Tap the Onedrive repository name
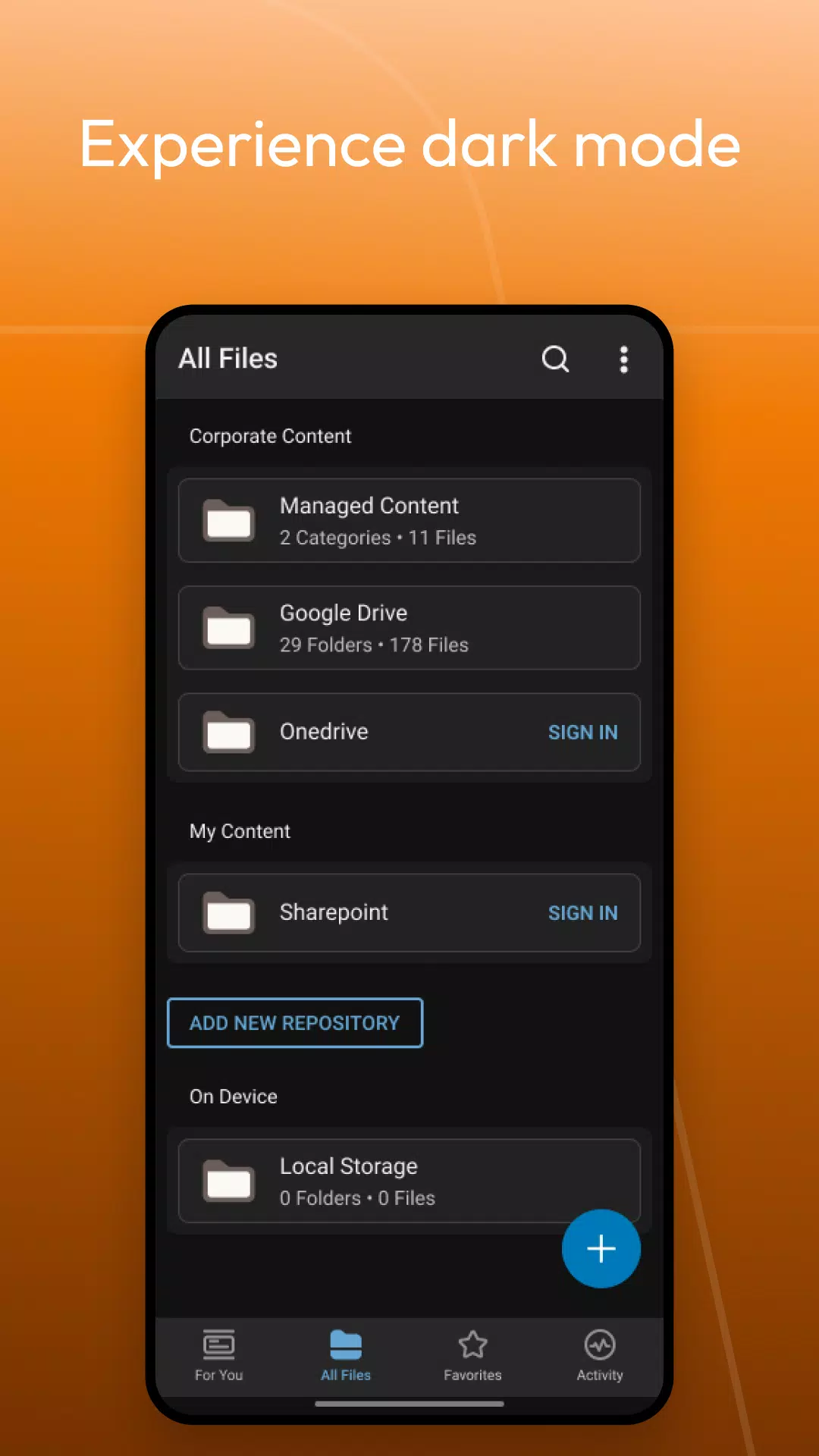819x1456 pixels. click(x=324, y=732)
